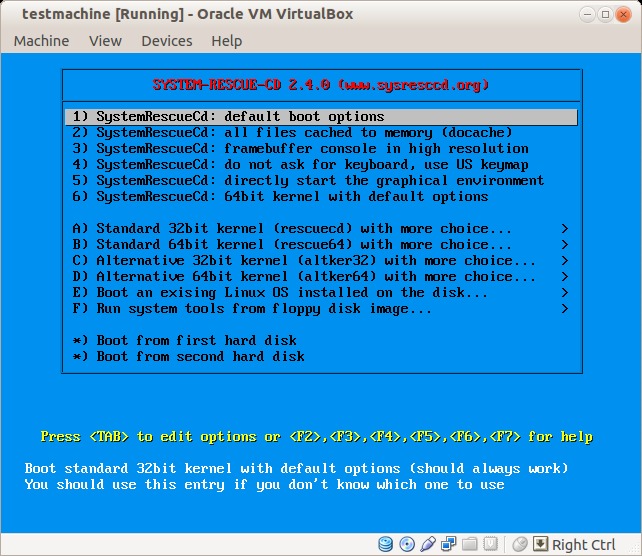Image resolution: width=642 pixels, height=556 pixels.
Task: Click the Right Ctrl host key label
Action: pos(583,545)
